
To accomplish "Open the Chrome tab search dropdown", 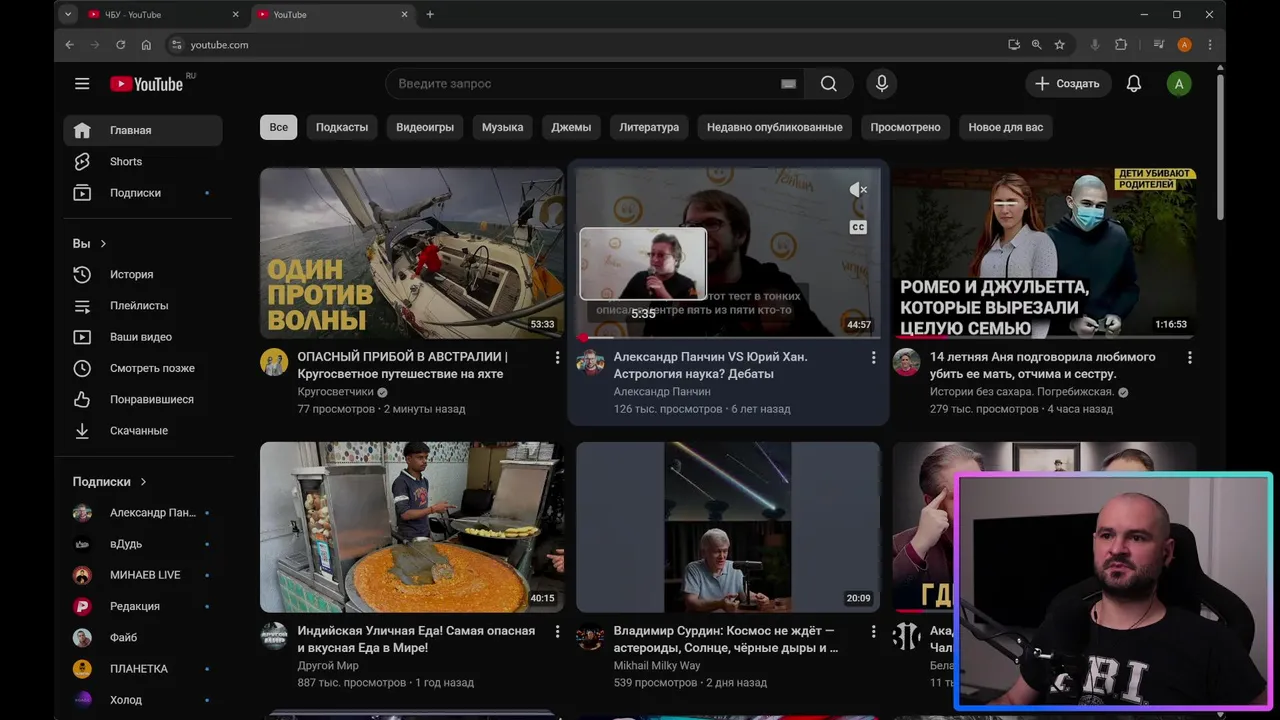I will click(67, 14).
